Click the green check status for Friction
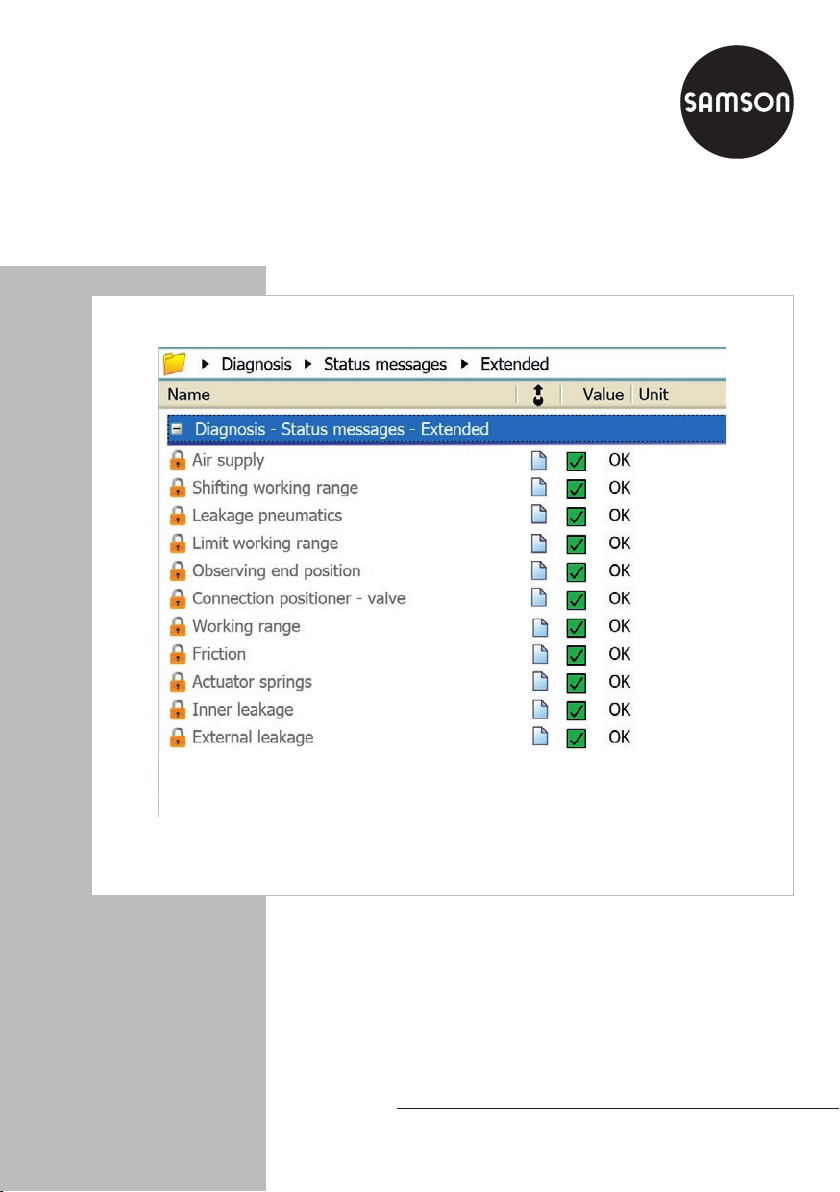Viewport: 840px width, 1192px height. point(576,655)
